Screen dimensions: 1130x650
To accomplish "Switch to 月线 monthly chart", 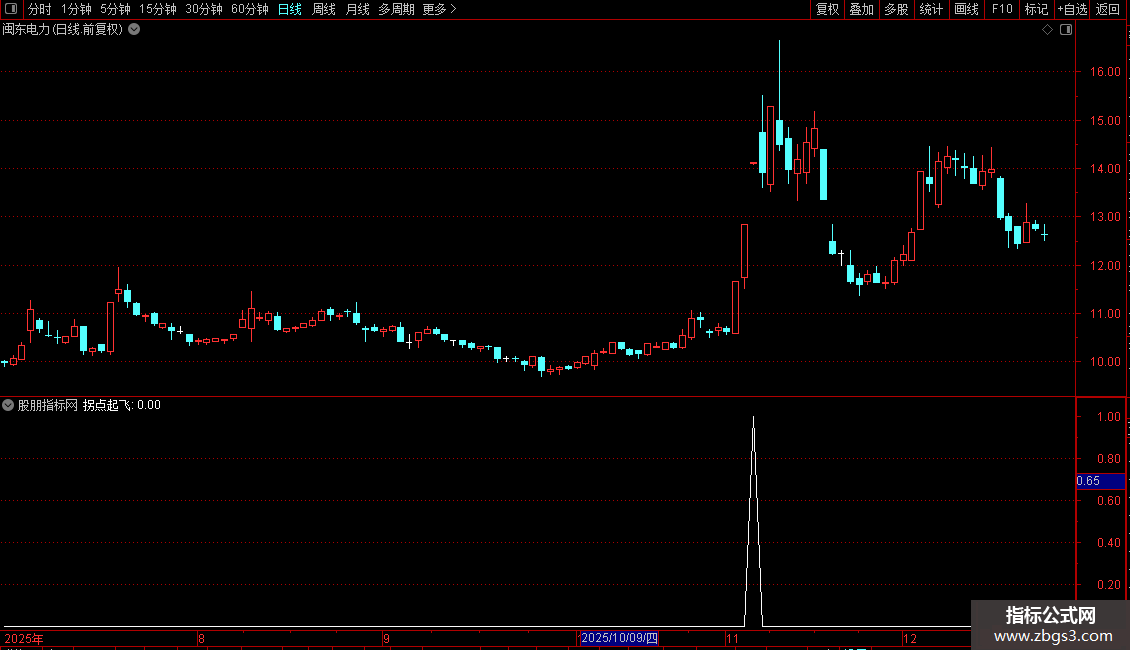I will [357, 9].
